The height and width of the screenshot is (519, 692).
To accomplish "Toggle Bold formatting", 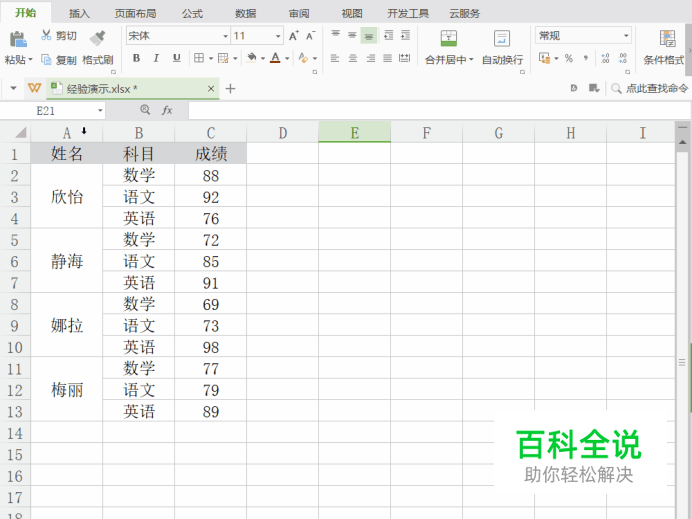I will coord(136,58).
